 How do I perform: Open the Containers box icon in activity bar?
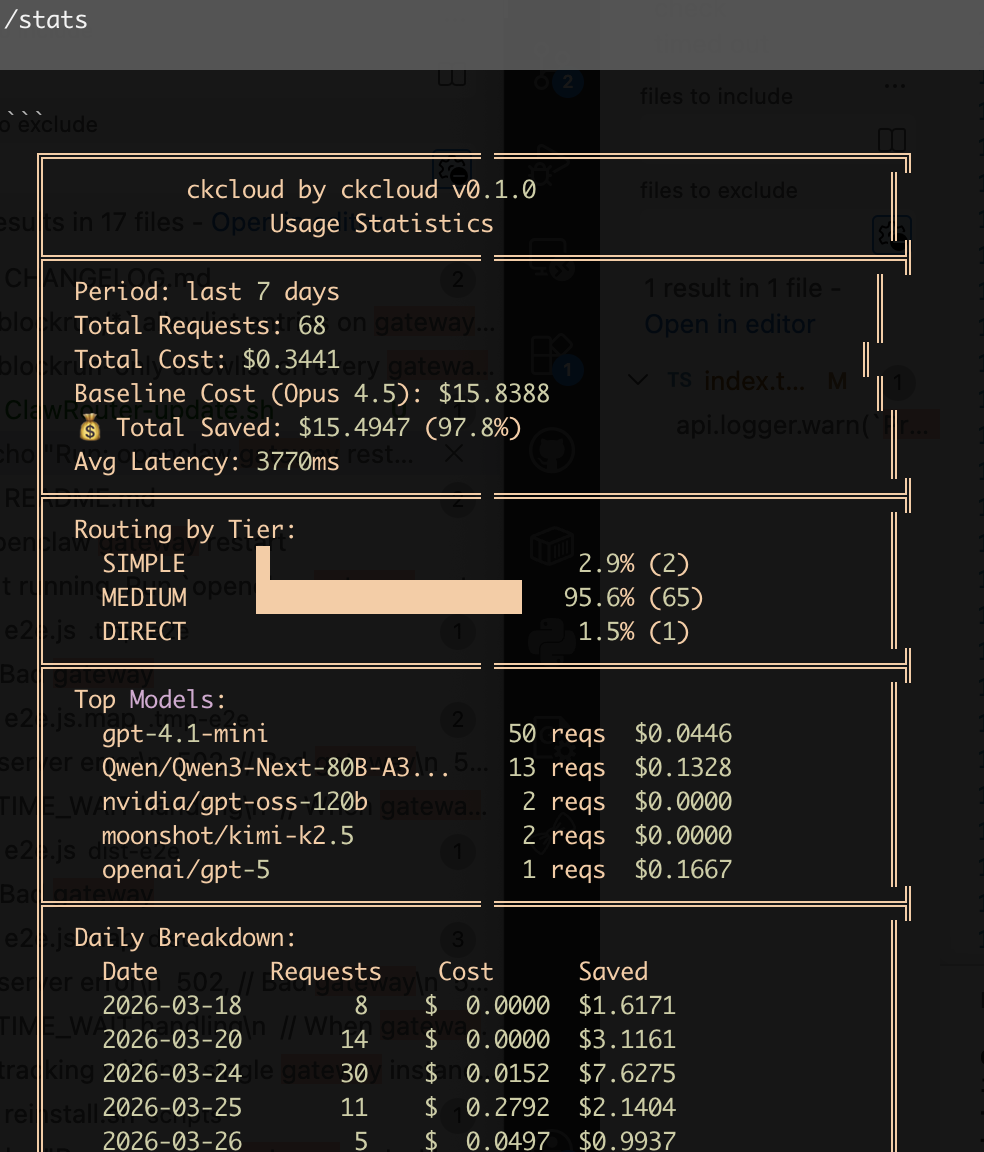click(x=551, y=546)
